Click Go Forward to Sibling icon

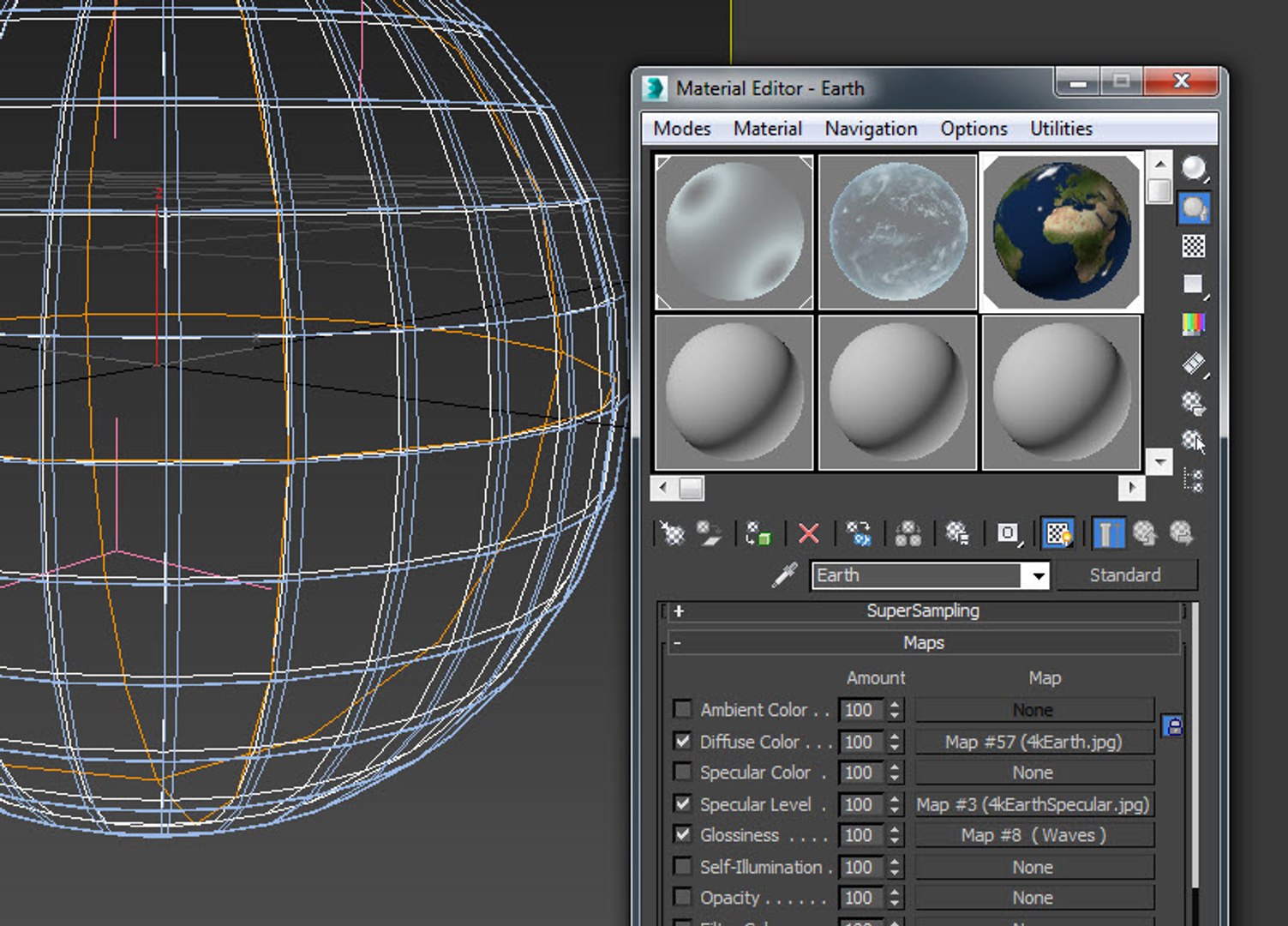coord(1181,533)
